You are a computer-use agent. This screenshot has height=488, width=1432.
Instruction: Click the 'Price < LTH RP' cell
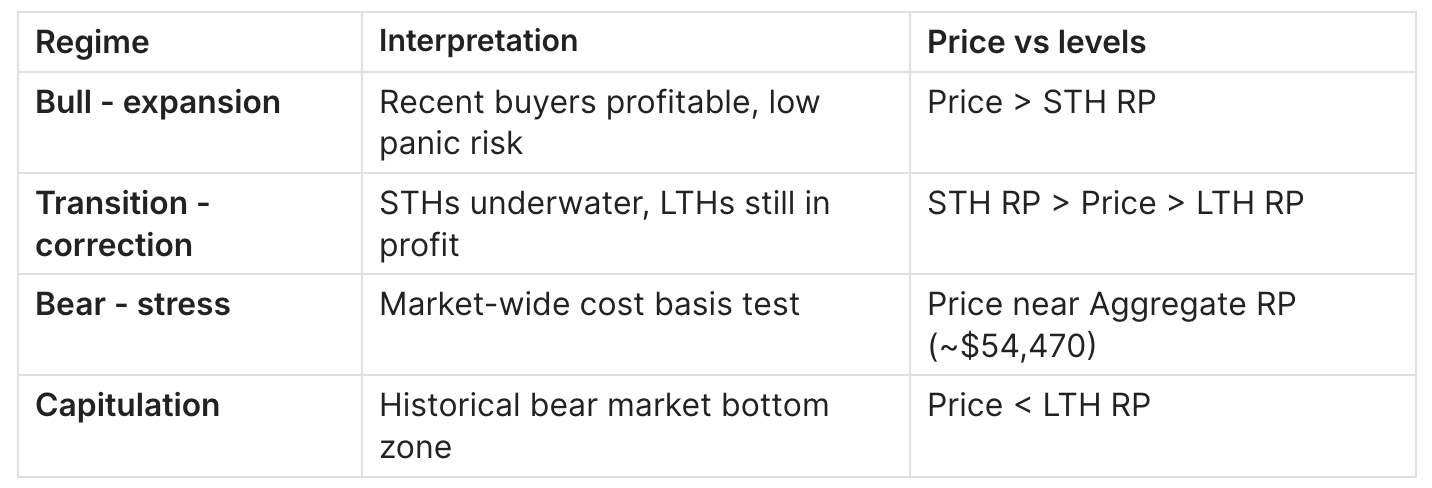pos(1039,406)
